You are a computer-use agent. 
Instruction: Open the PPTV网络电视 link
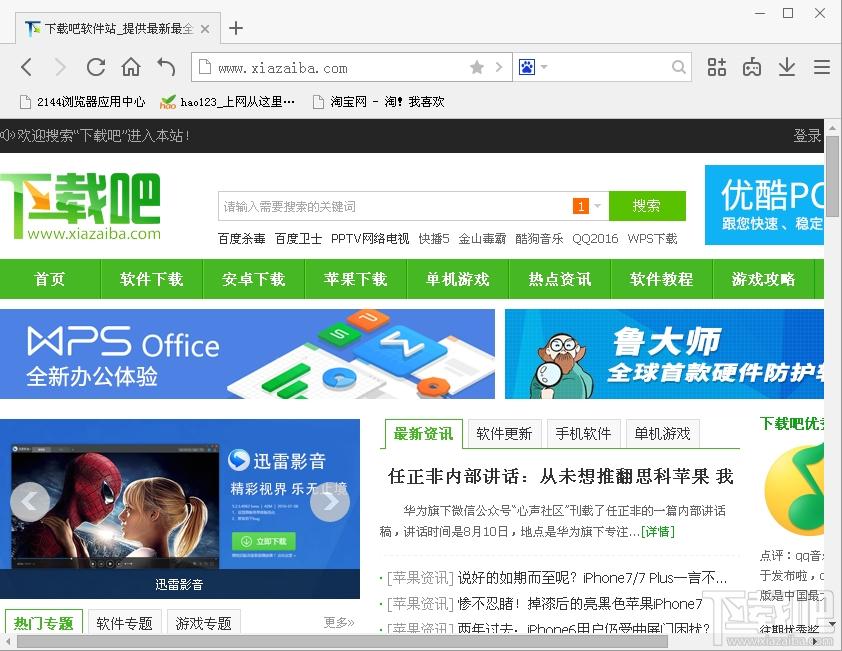370,238
